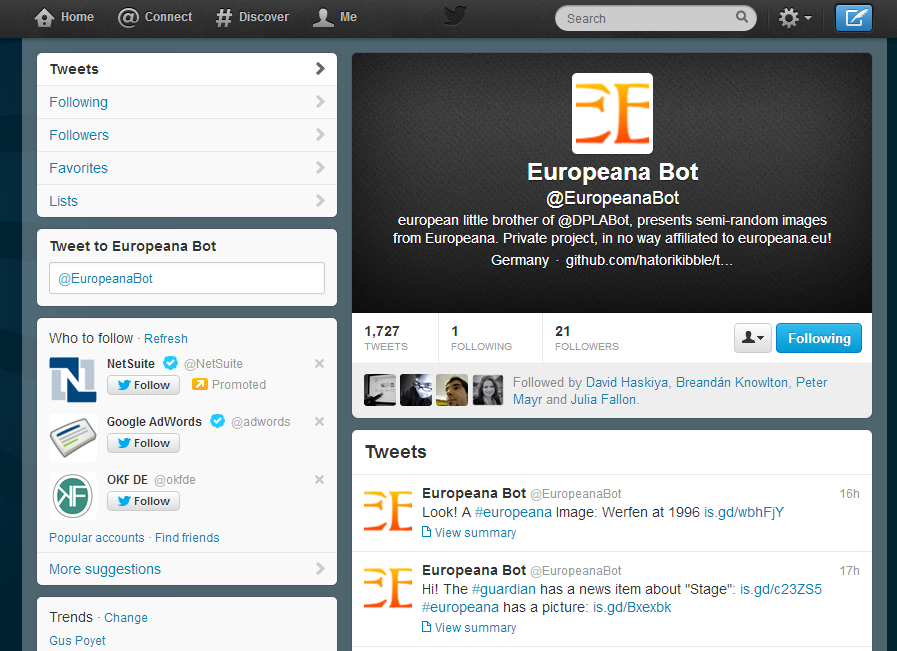Dismiss the NetSuite suggestion
Viewport: 897px width, 651px height.
[x=320, y=364]
